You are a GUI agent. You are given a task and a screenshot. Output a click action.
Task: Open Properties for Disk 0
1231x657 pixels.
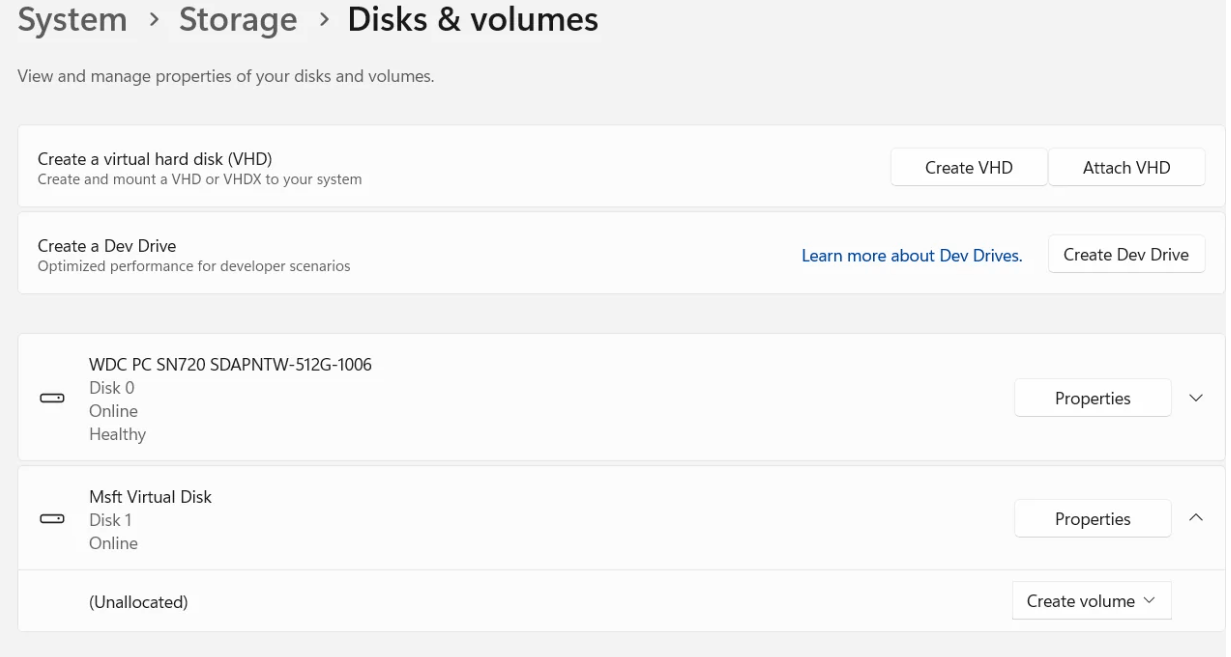(x=1092, y=398)
